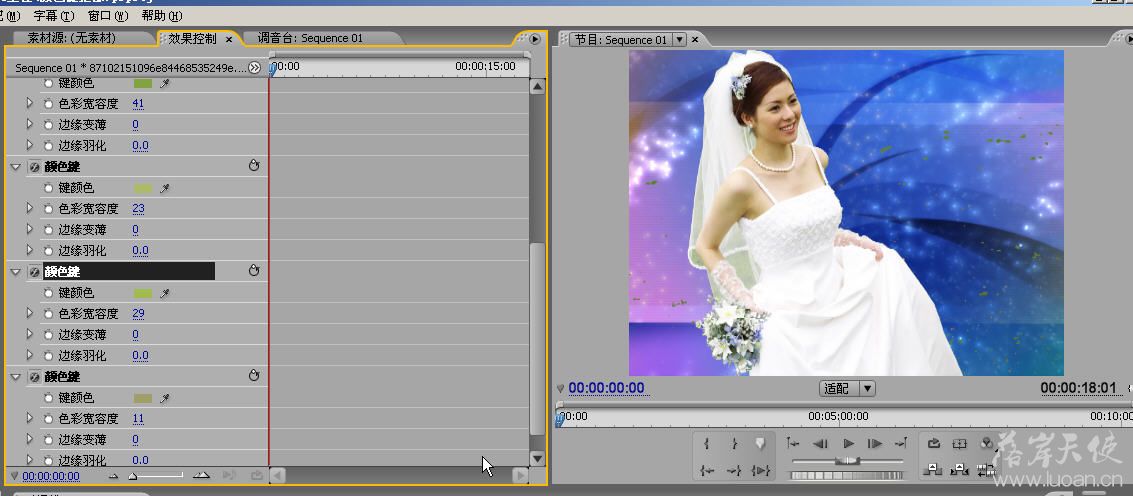Toggle 键颜色 stopwatch in highlighted 颜色键 effect
1133x496 pixels.
[x=48, y=293]
